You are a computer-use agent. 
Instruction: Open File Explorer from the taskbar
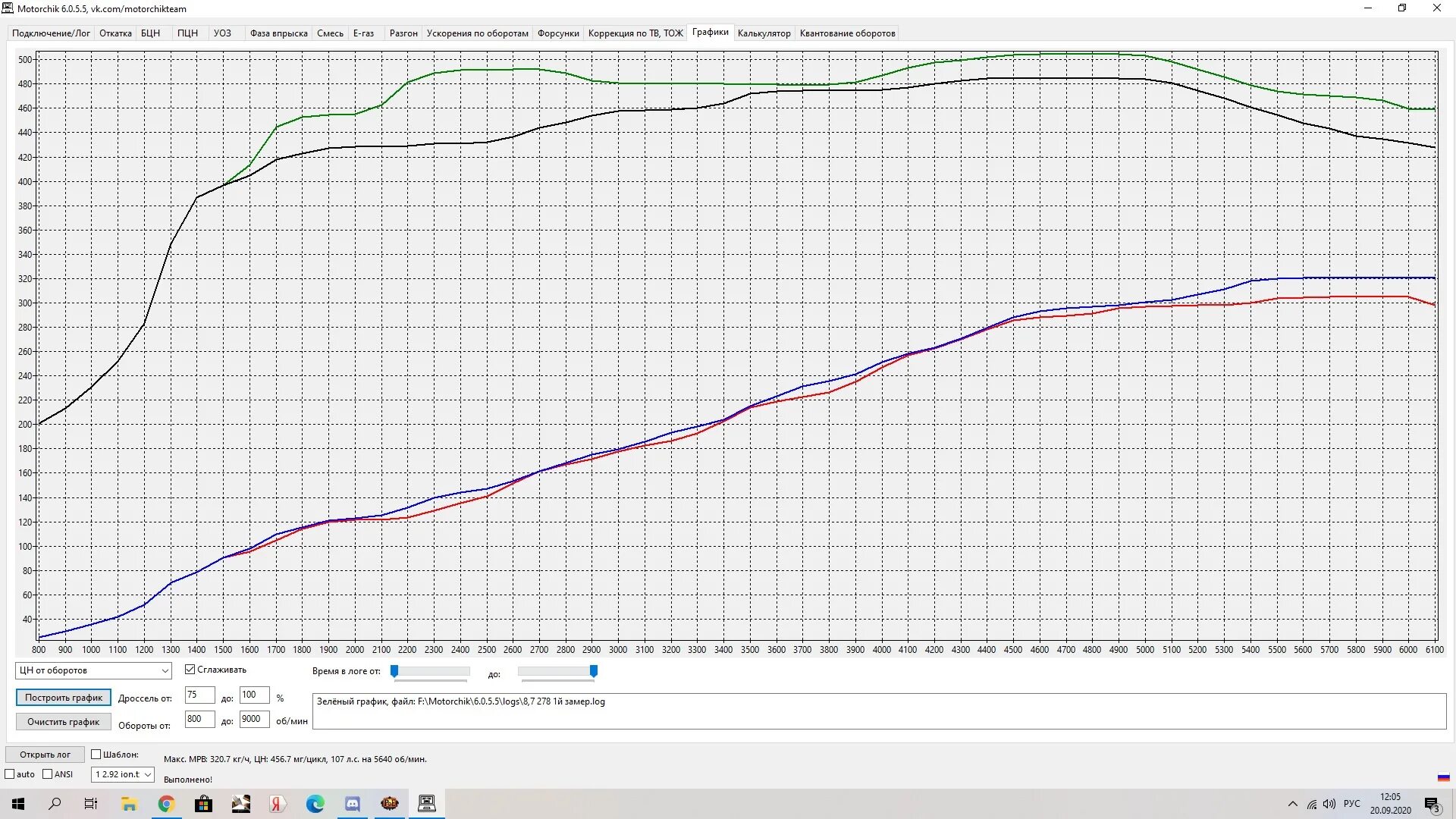[x=129, y=804]
